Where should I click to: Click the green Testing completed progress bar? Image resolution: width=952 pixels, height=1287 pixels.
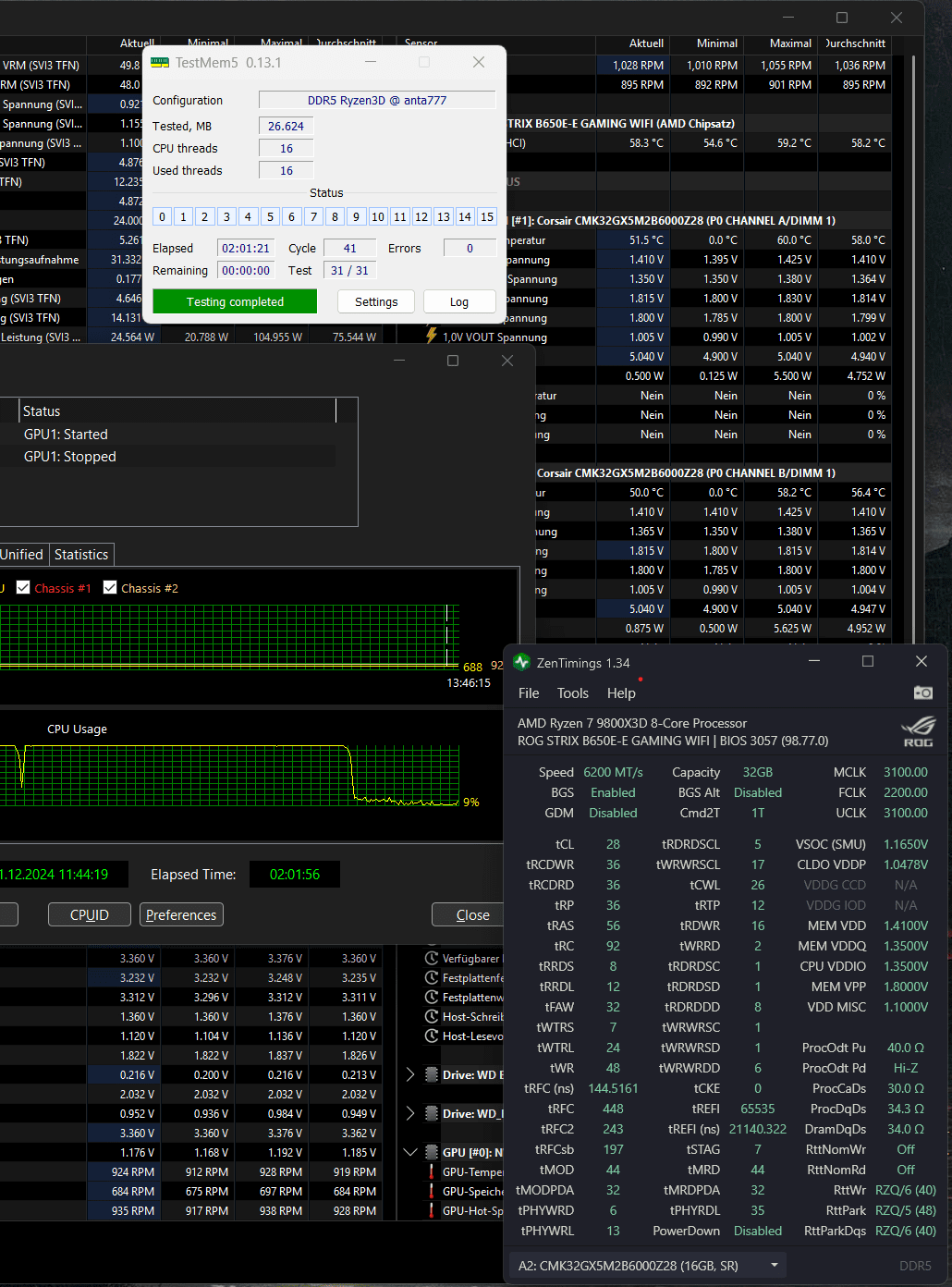(x=235, y=302)
